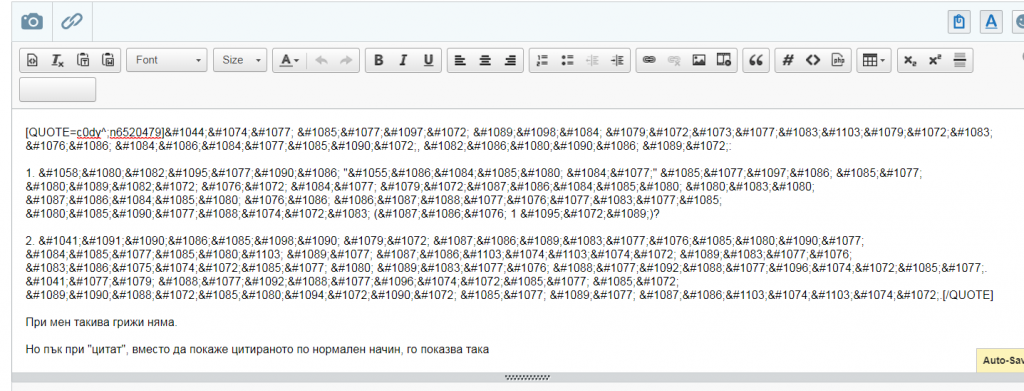
Task: Insert an image
Action: tap(699, 60)
